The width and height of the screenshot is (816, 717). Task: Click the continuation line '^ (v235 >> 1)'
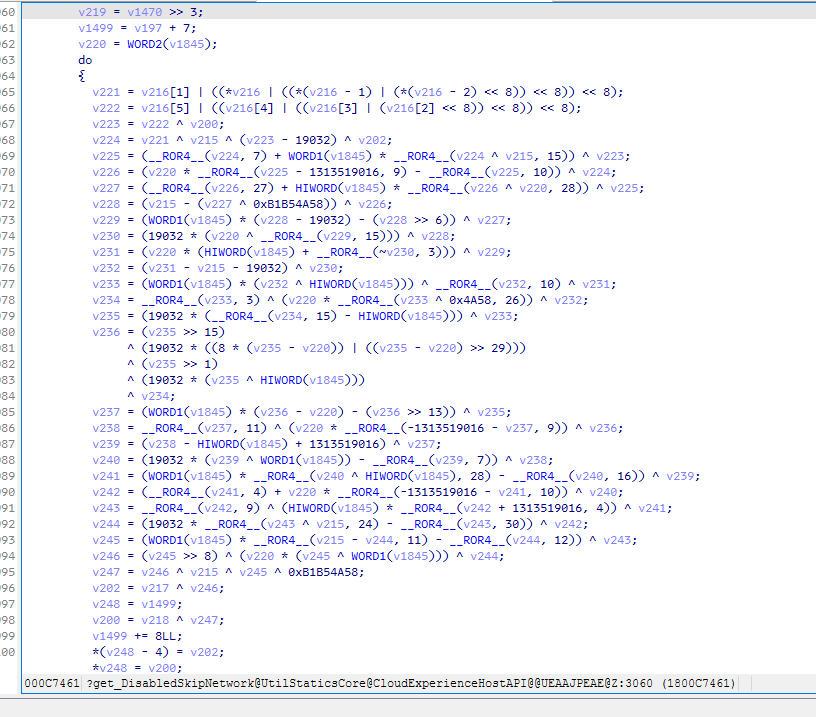point(172,364)
